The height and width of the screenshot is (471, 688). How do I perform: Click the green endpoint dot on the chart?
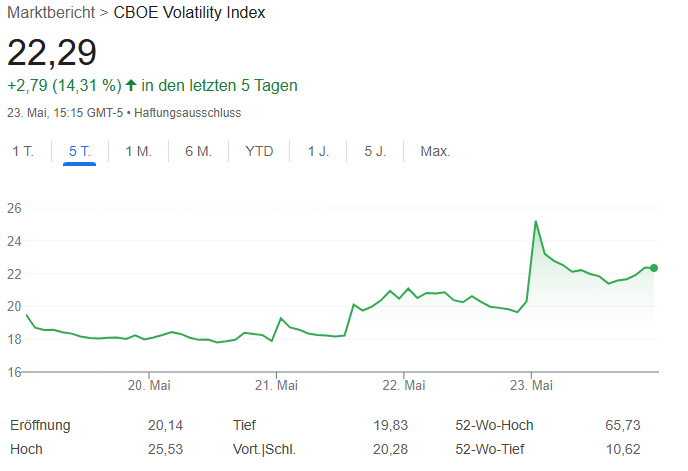pyautogui.click(x=654, y=268)
